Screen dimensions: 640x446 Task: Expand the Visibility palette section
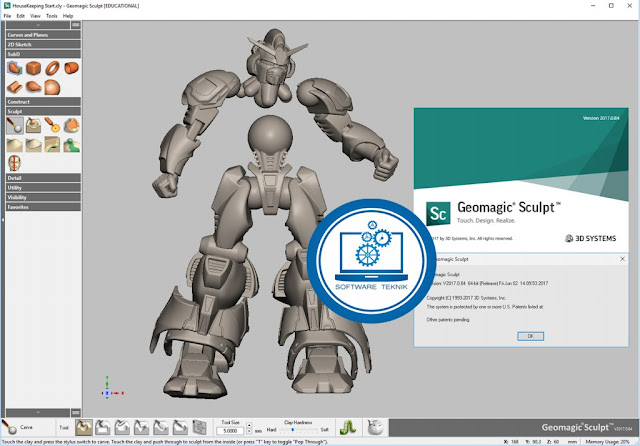[x=43, y=197]
